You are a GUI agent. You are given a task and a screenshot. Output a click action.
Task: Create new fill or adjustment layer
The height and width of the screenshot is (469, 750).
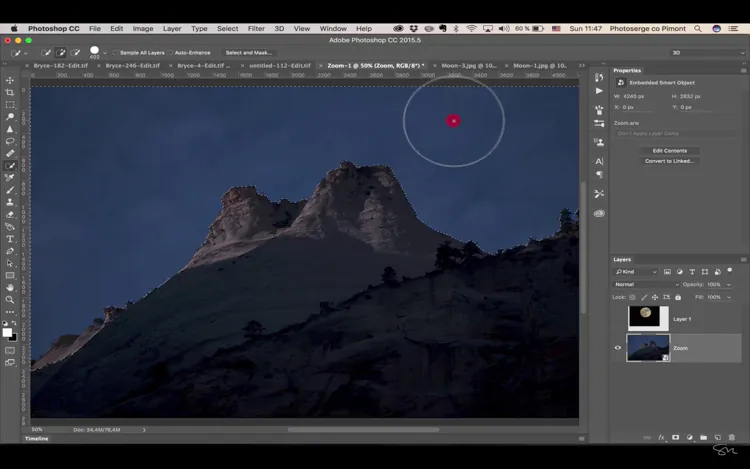point(689,437)
